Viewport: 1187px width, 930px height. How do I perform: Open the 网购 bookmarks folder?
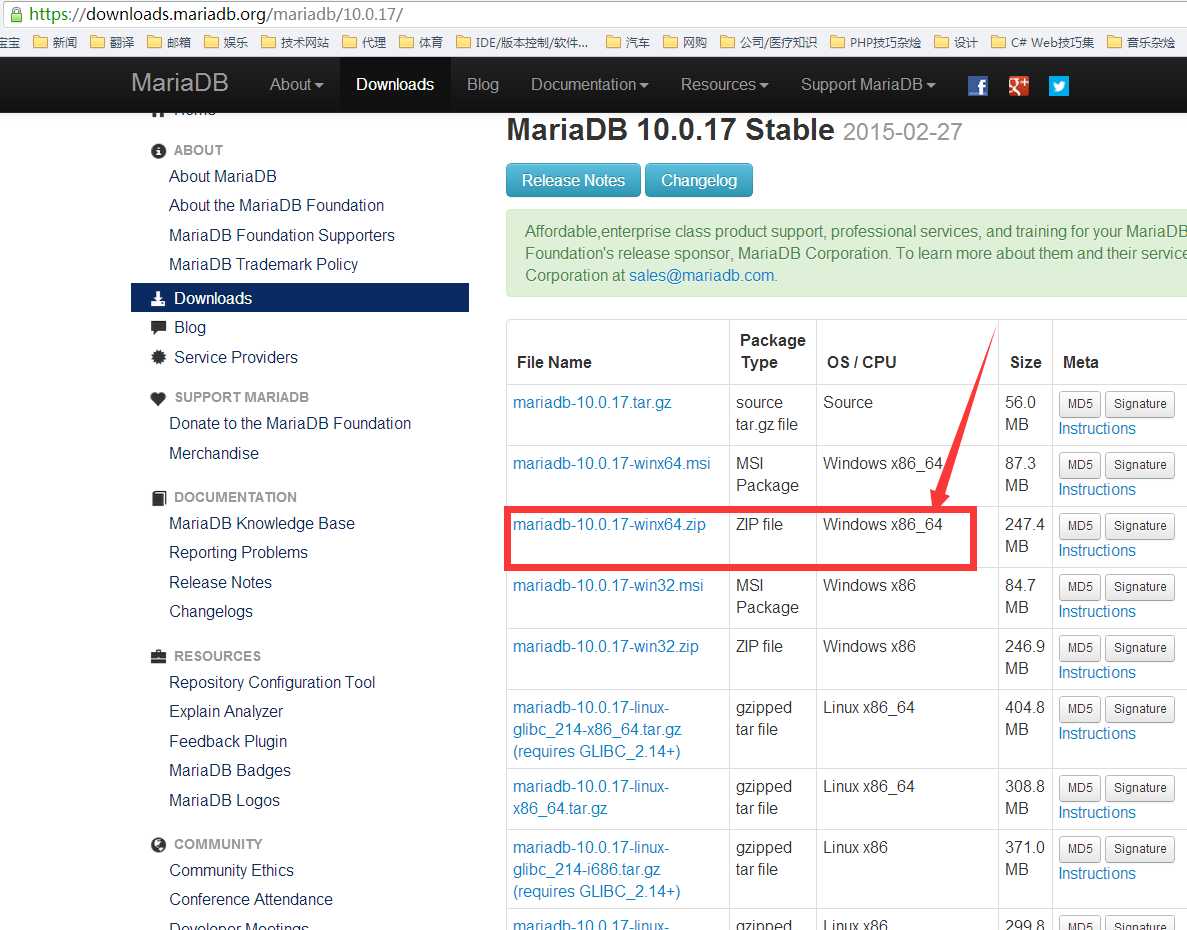click(684, 42)
